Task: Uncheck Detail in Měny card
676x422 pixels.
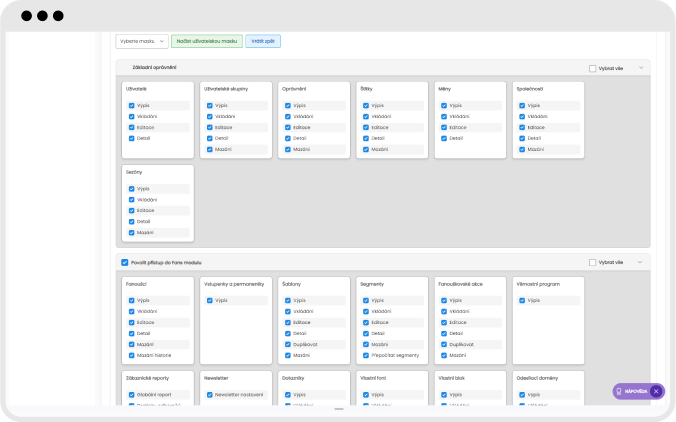Action: tap(444, 138)
